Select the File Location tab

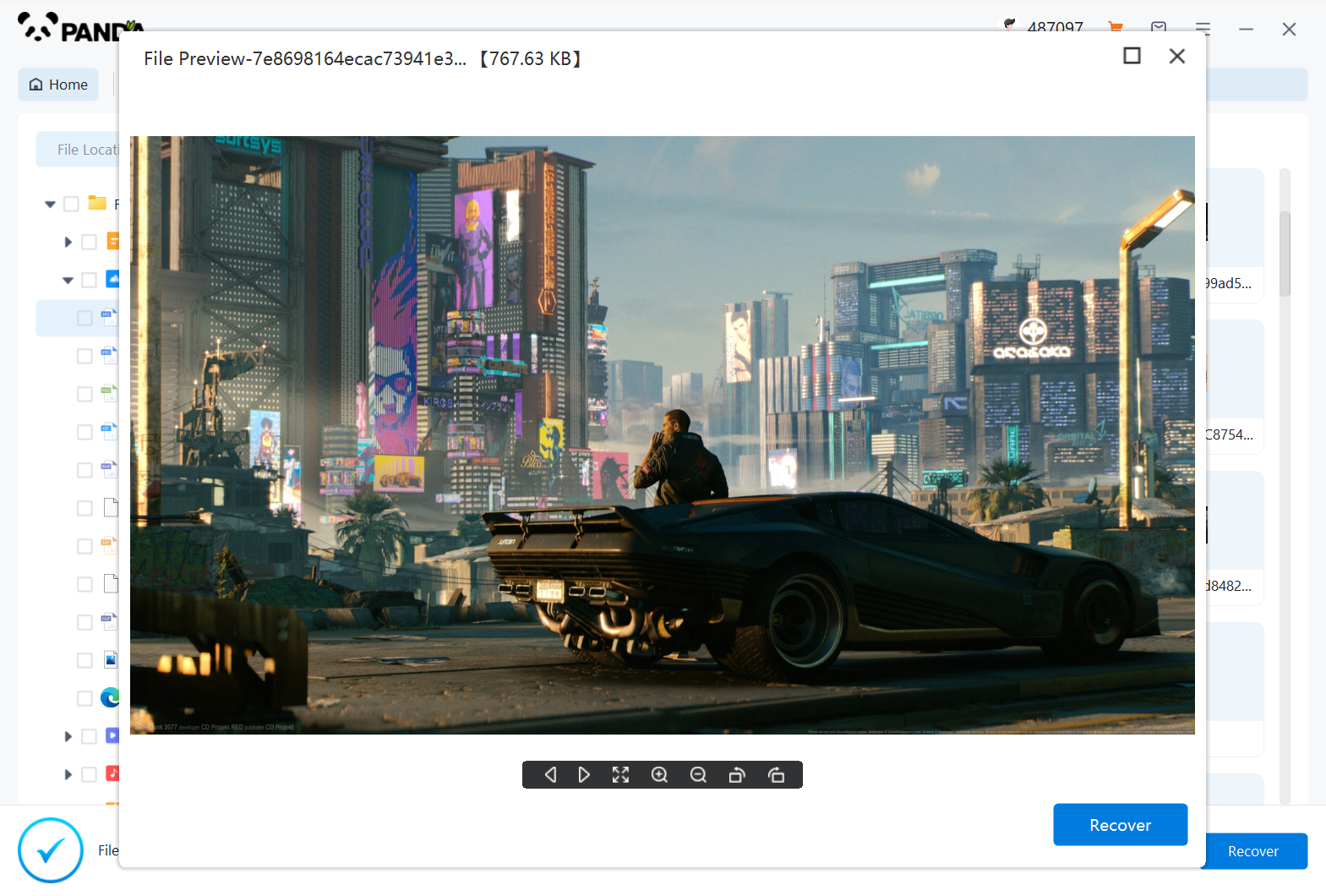pyautogui.click(x=78, y=150)
